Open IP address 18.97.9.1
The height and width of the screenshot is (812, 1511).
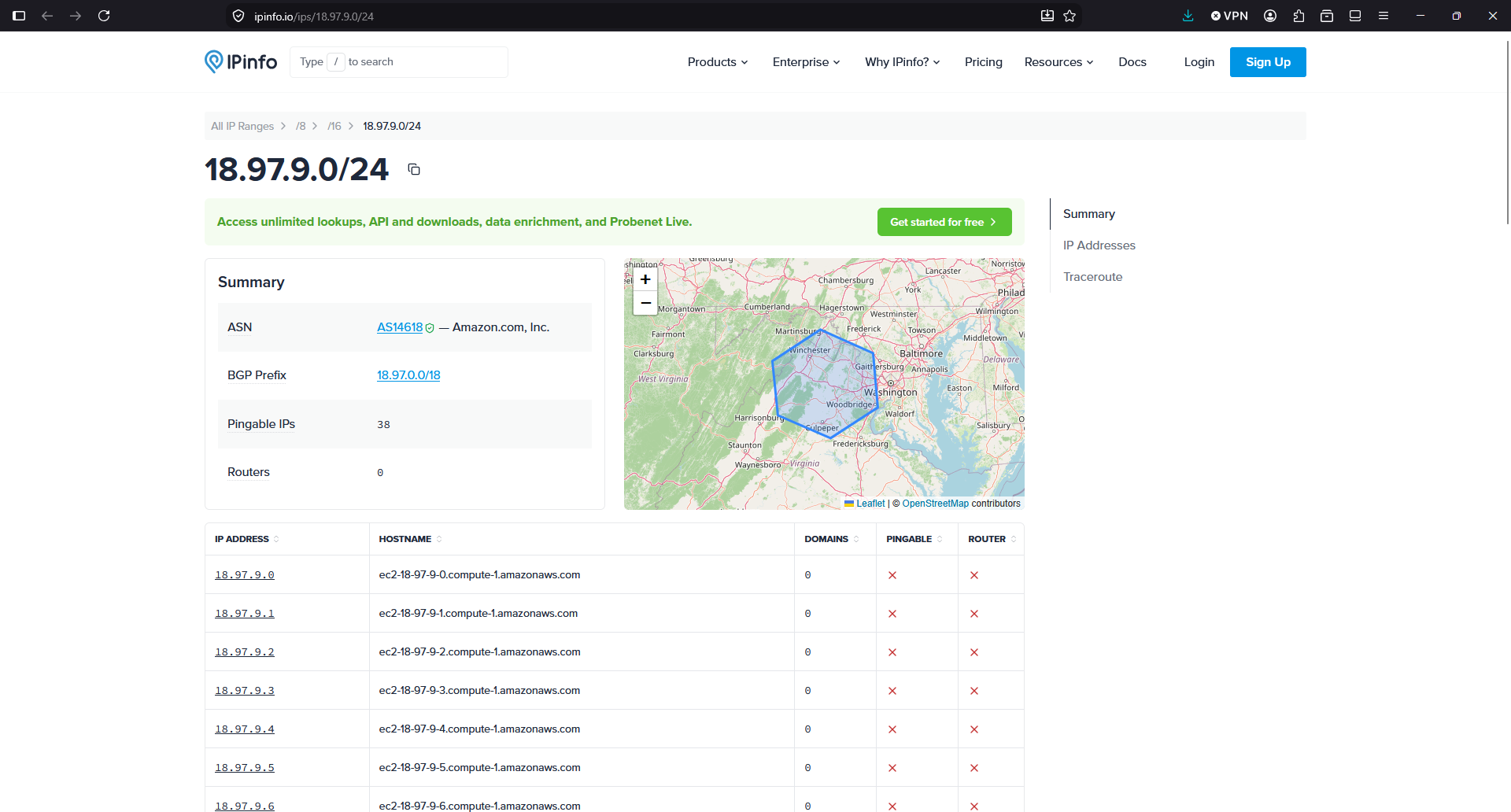245,614
